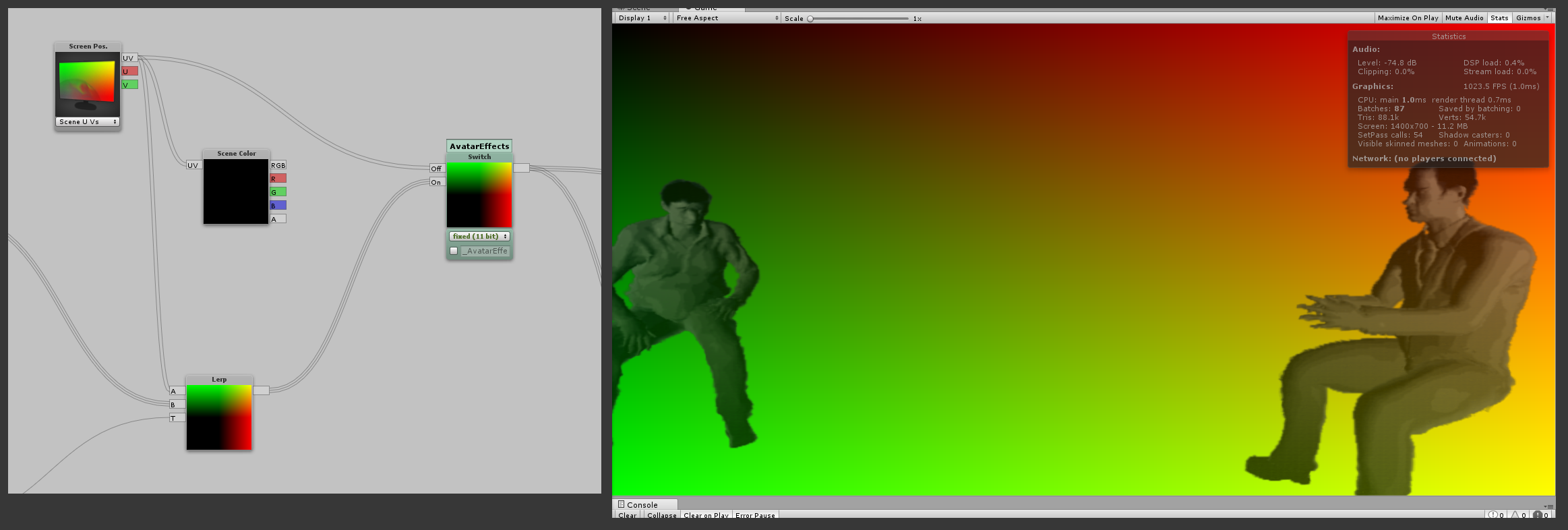Click the _AvatarEffe property name field
The height and width of the screenshot is (530, 1568).
(x=485, y=251)
